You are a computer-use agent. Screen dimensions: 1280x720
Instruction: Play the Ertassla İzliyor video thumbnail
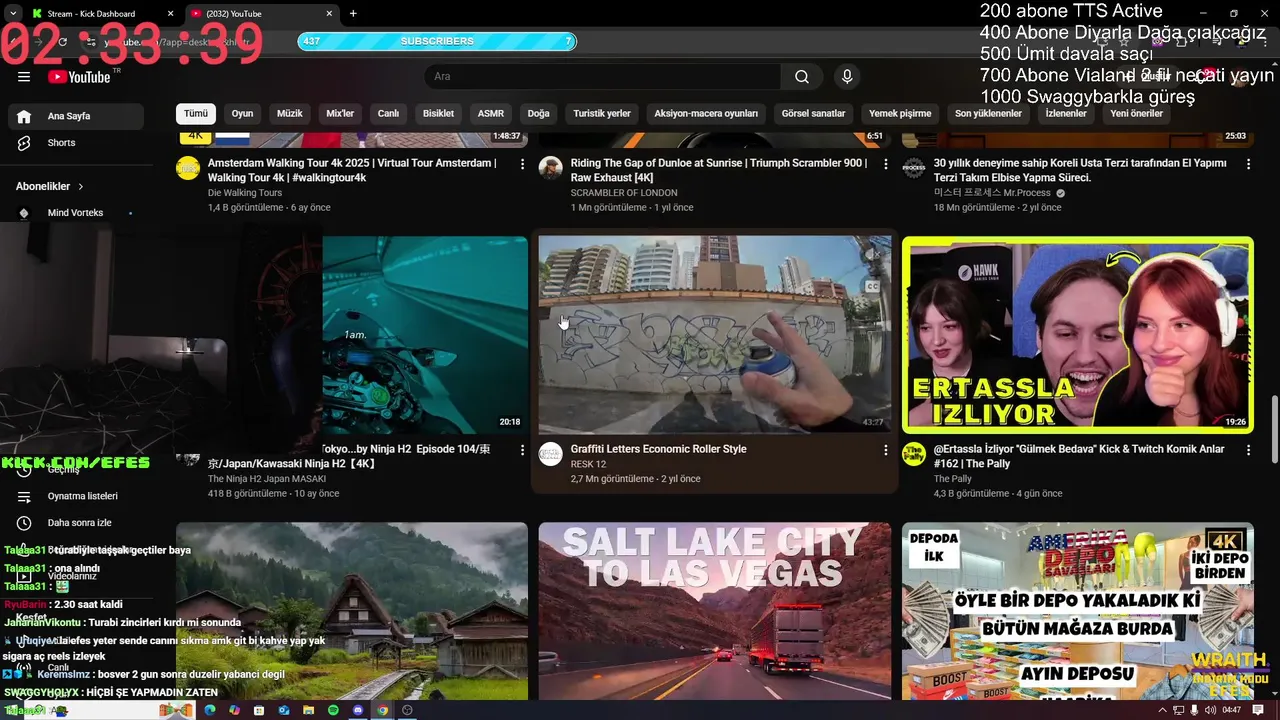coord(1078,335)
